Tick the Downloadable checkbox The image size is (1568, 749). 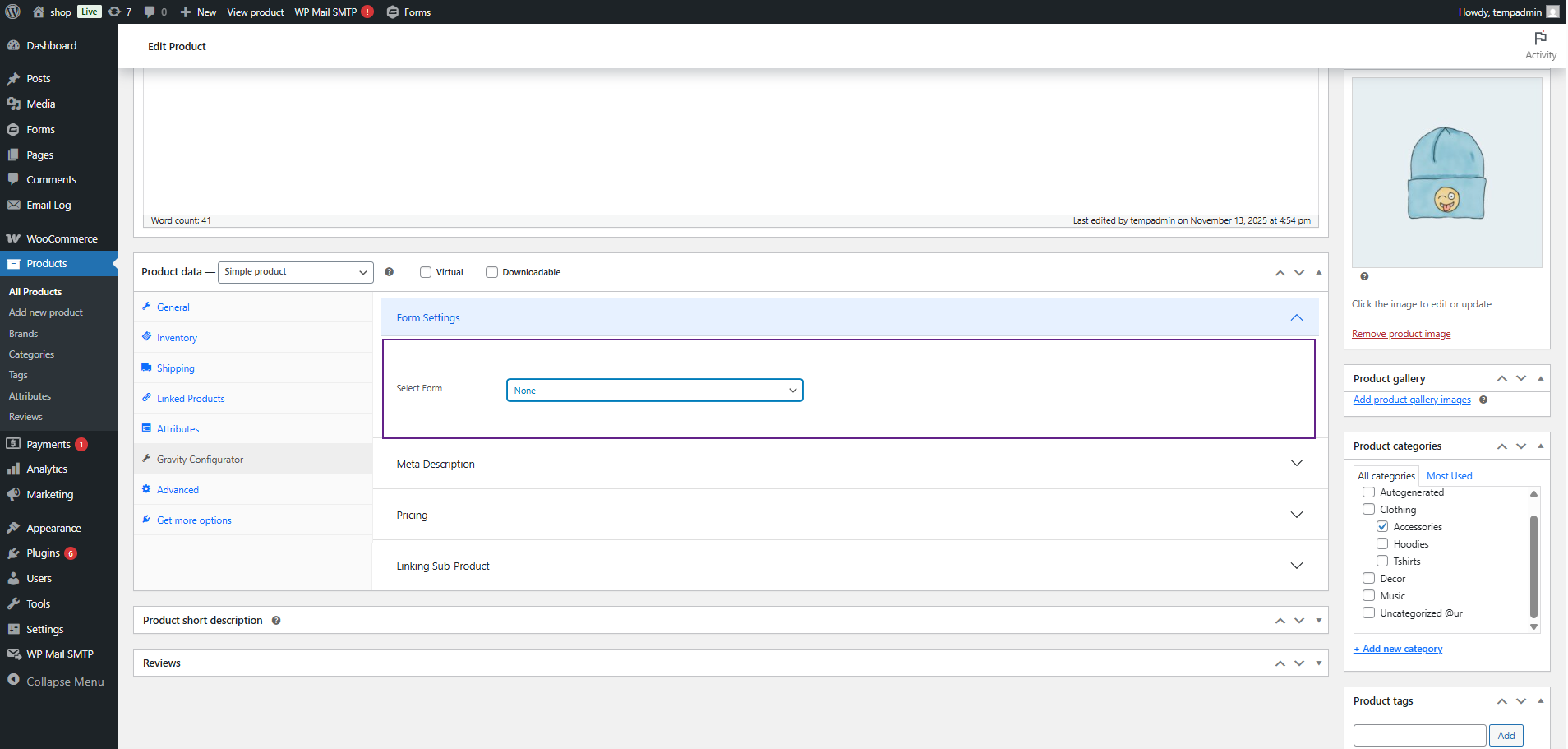(491, 272)
